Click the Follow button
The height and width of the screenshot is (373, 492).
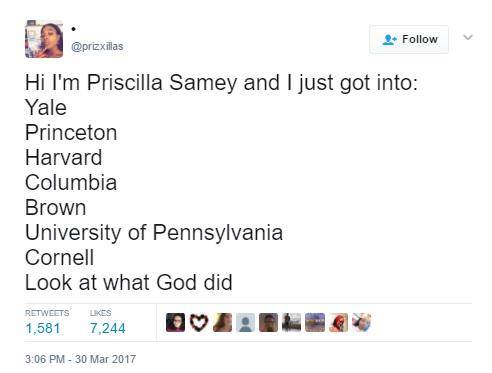click(x=409, y=39)
